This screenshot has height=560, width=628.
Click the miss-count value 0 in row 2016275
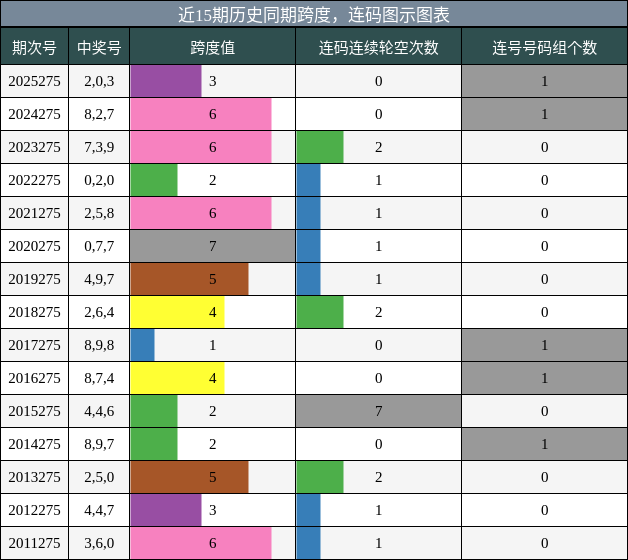click(378, 378)
